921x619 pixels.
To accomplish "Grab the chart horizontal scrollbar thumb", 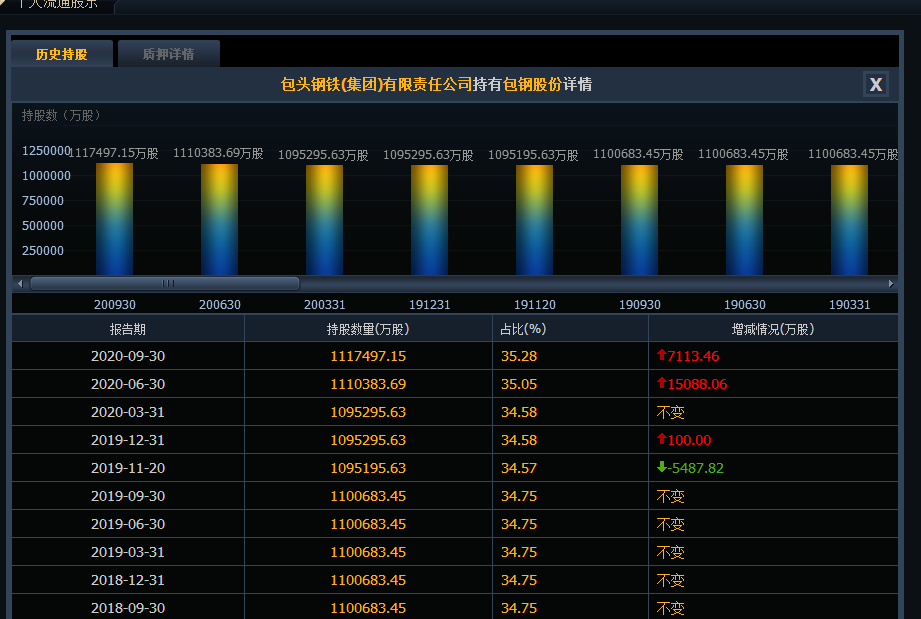I will coord(165,284).
